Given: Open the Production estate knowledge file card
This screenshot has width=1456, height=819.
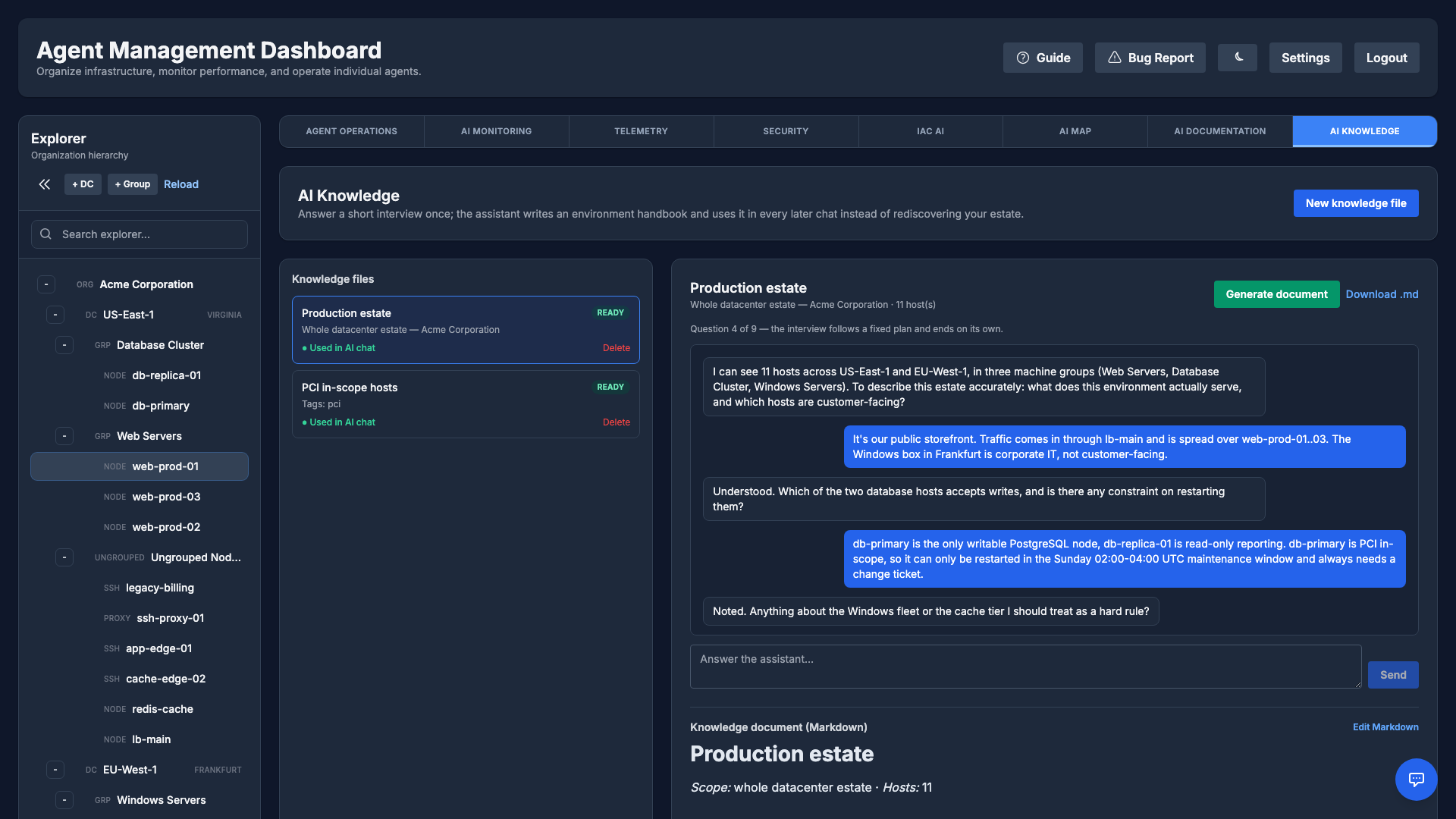Looking at the screenshot, I should (x=466, y=330).
